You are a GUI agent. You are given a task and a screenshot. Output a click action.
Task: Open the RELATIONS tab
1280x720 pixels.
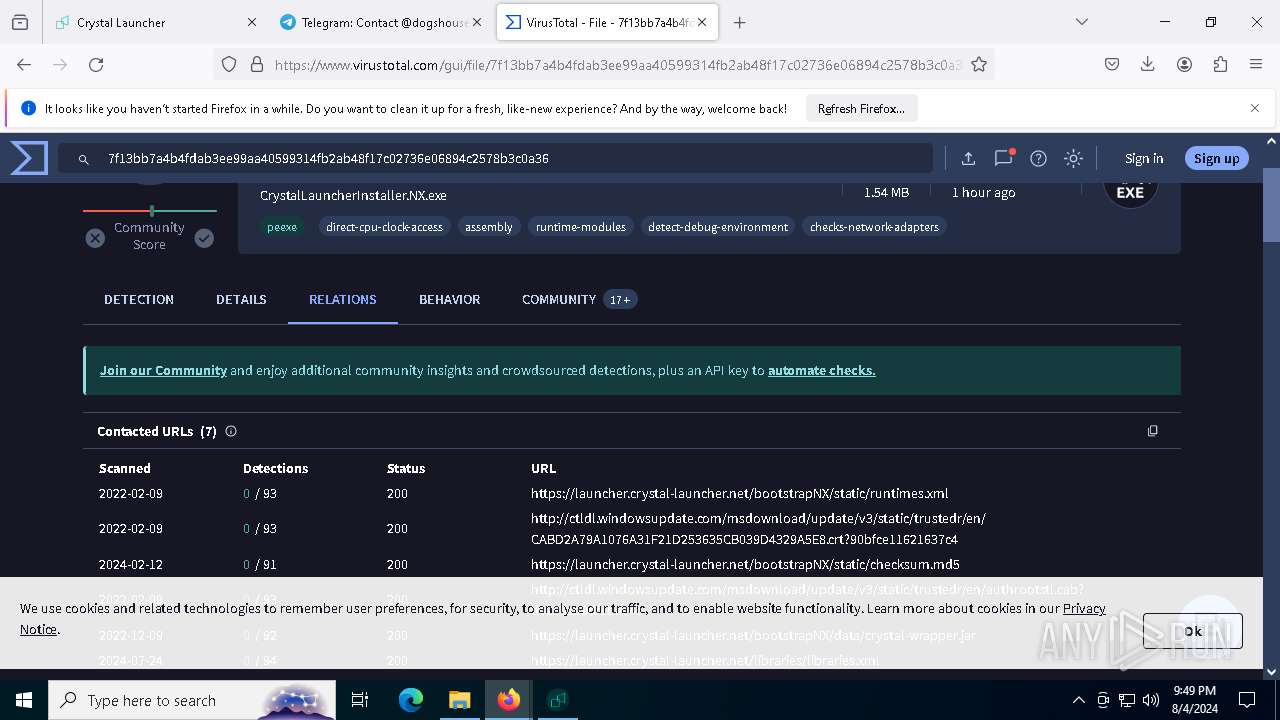(x=343, y=299)
